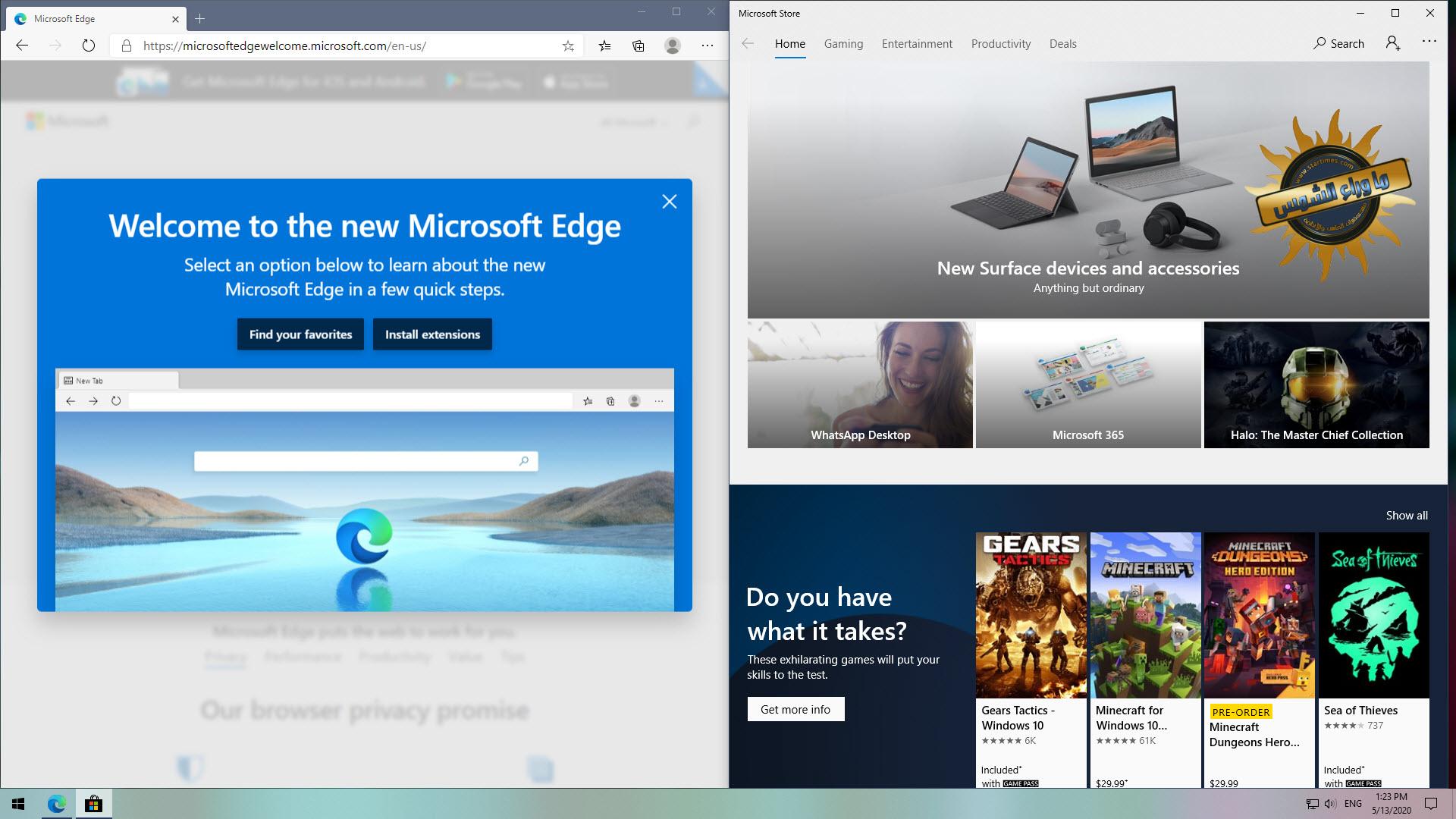Image resolution: width=1456 pixels, height=819 pixels.
Task: Click Get more info button
Action: pos(795,710)
